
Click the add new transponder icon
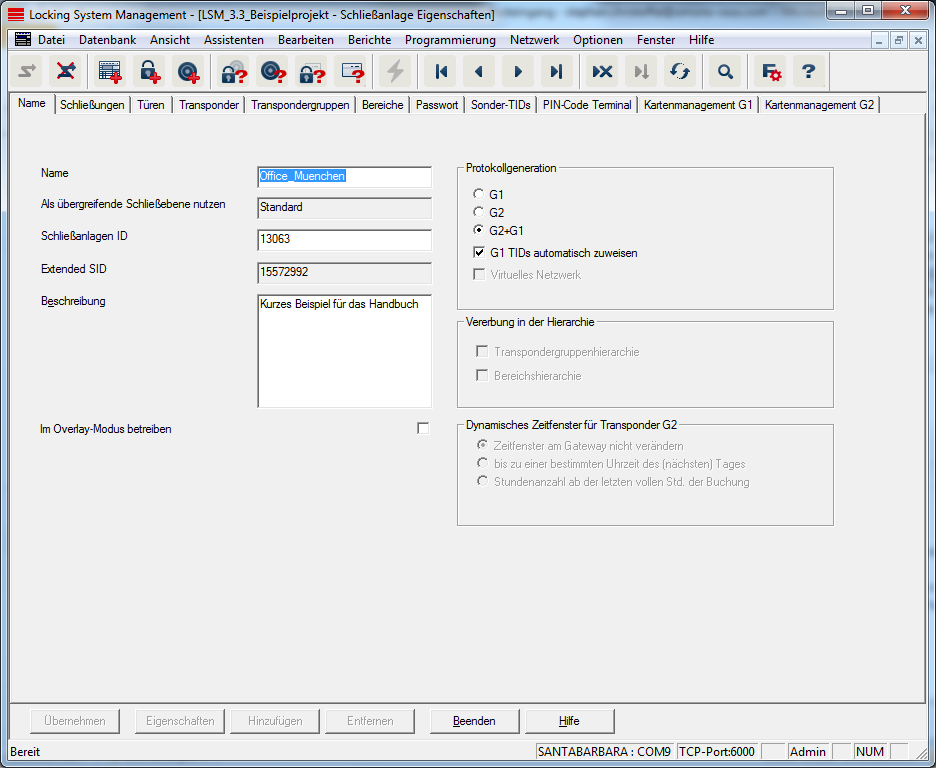188,72
